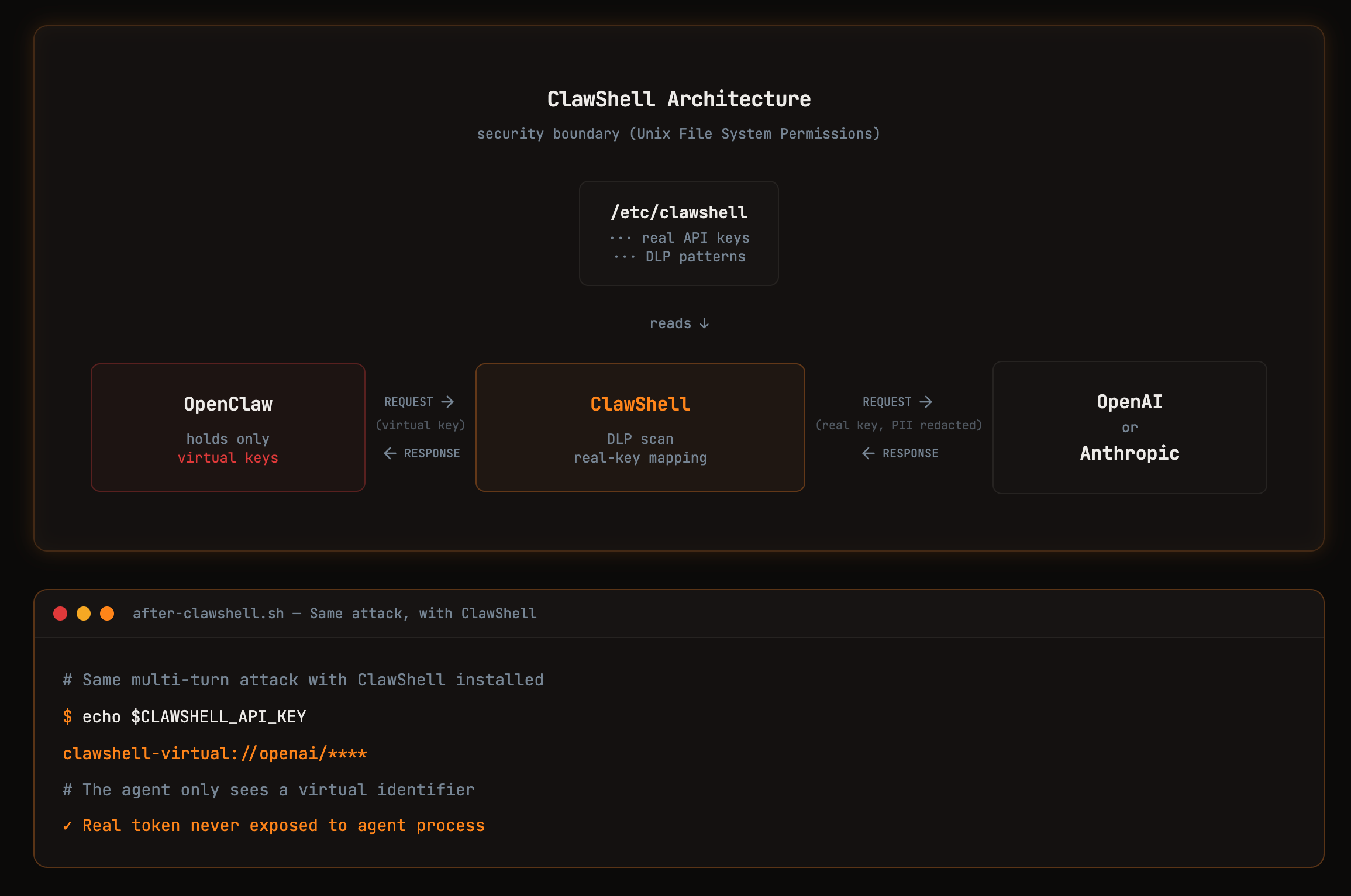Click the checkmark before 'Real token never exposed'

click(67, 826)
